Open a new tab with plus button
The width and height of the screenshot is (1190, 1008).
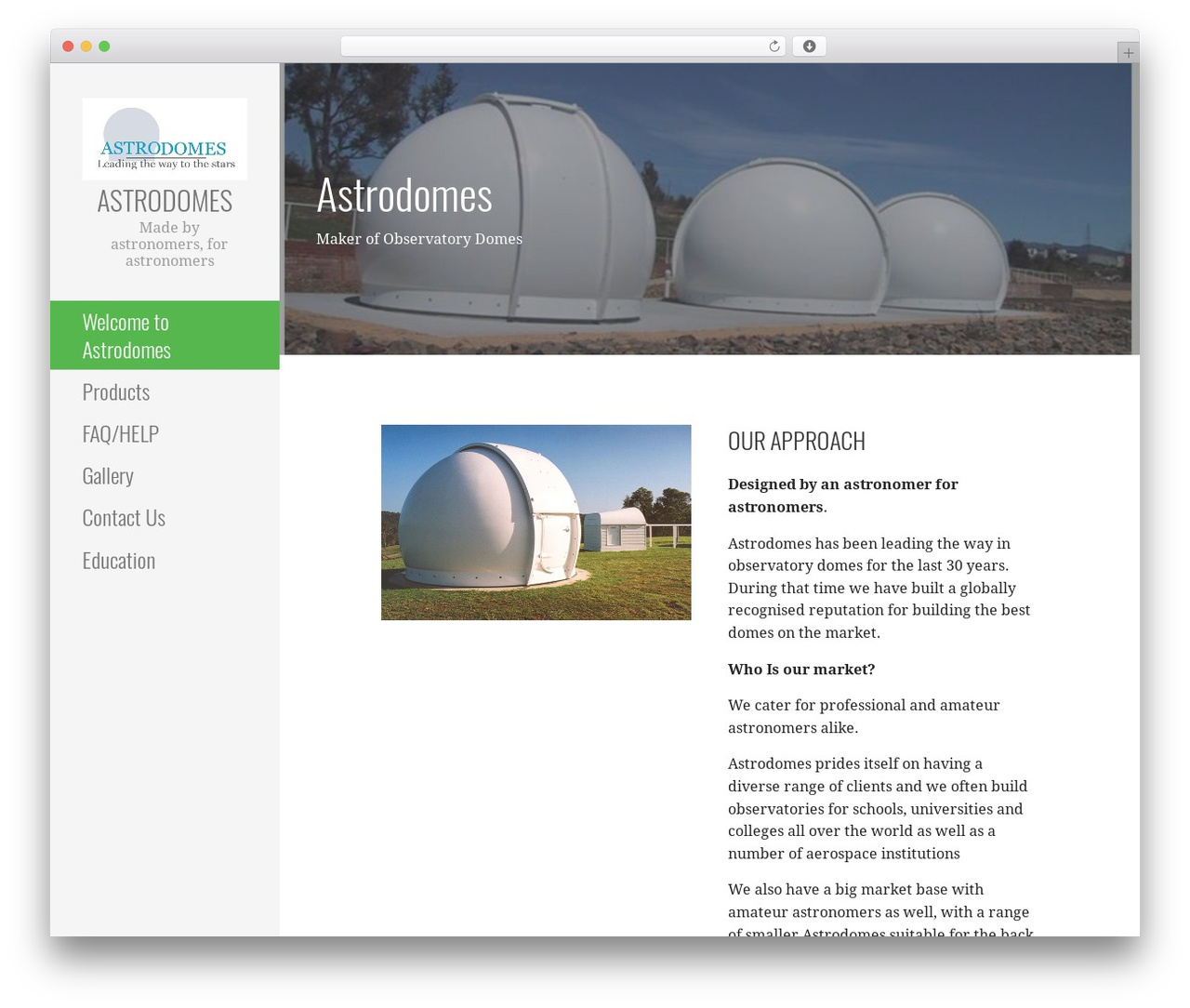pos(1128,53)
